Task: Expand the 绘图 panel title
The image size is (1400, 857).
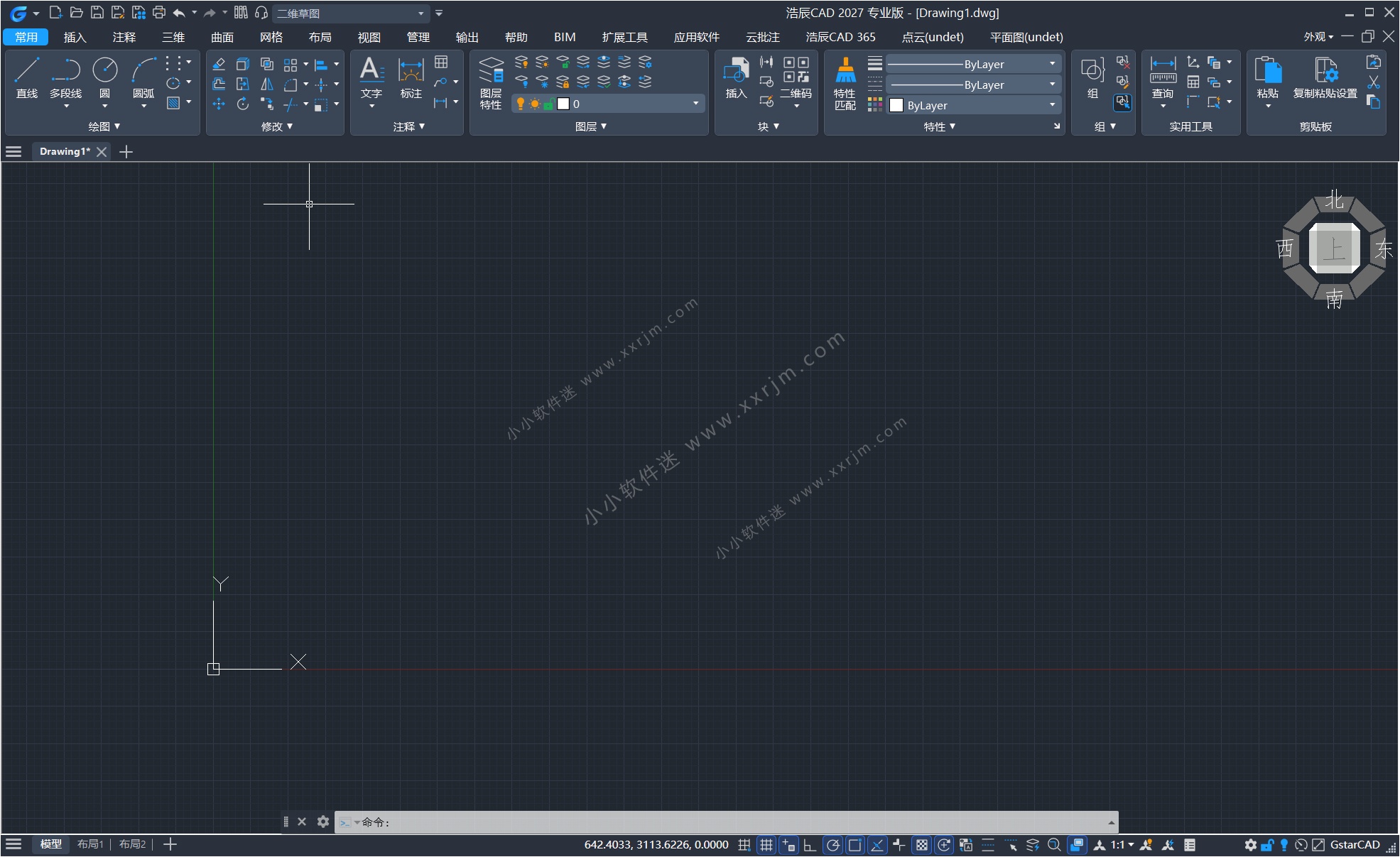Action: (104, 126)
